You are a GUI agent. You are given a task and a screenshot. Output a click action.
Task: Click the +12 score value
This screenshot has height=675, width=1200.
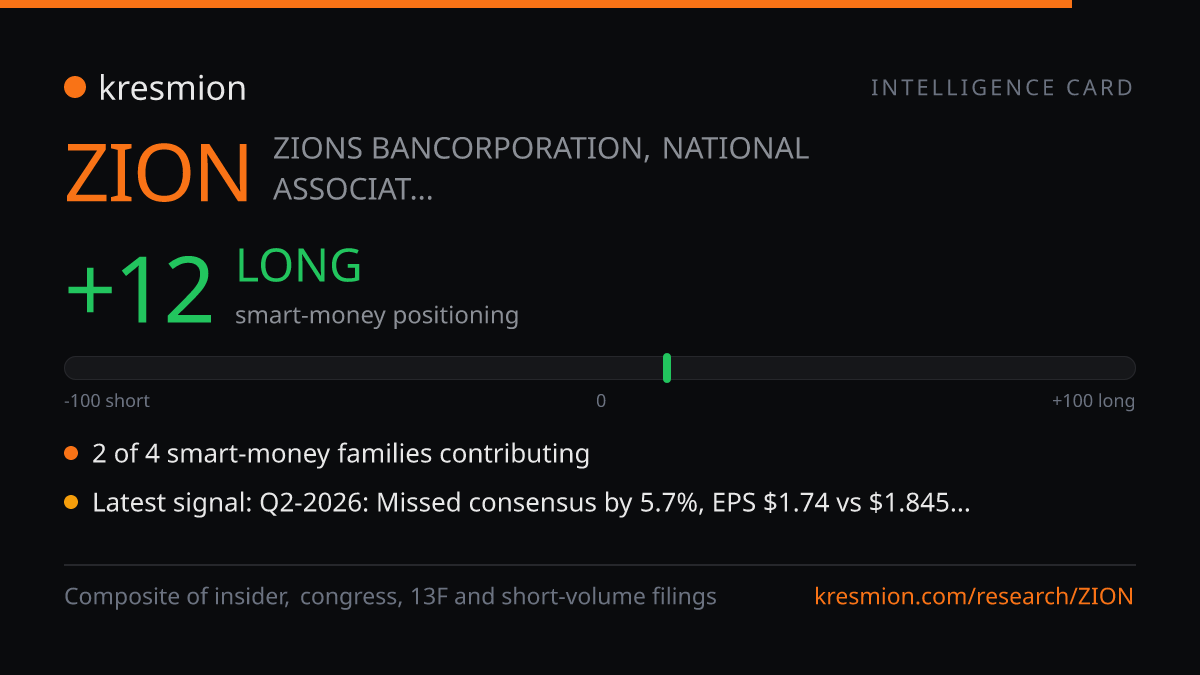pyautogui.click(x=140, y=291)
